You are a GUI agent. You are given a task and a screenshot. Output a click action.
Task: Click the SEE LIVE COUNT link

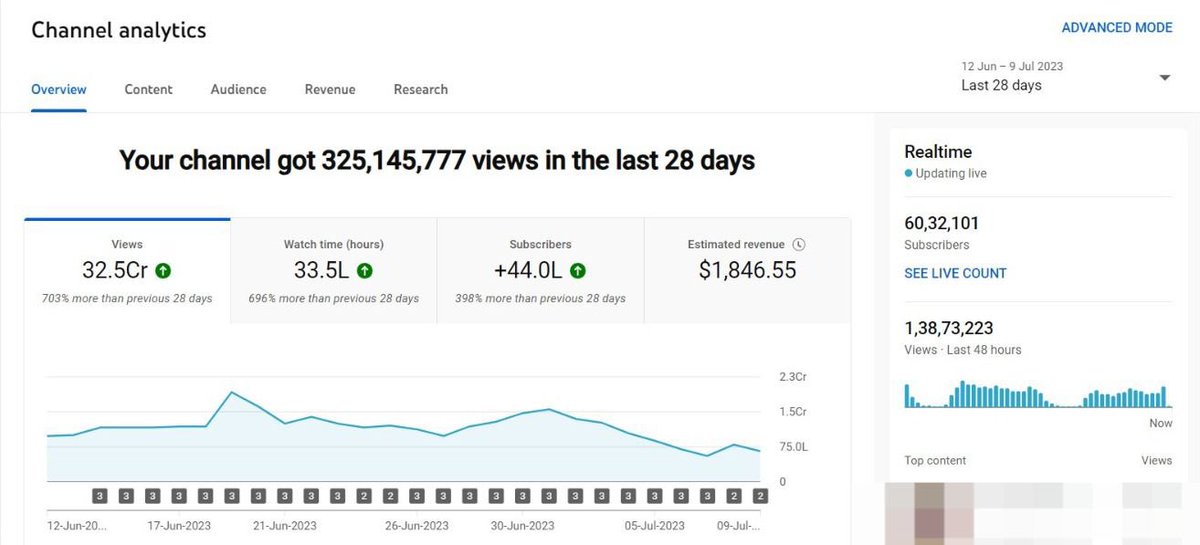click(955, 273)
